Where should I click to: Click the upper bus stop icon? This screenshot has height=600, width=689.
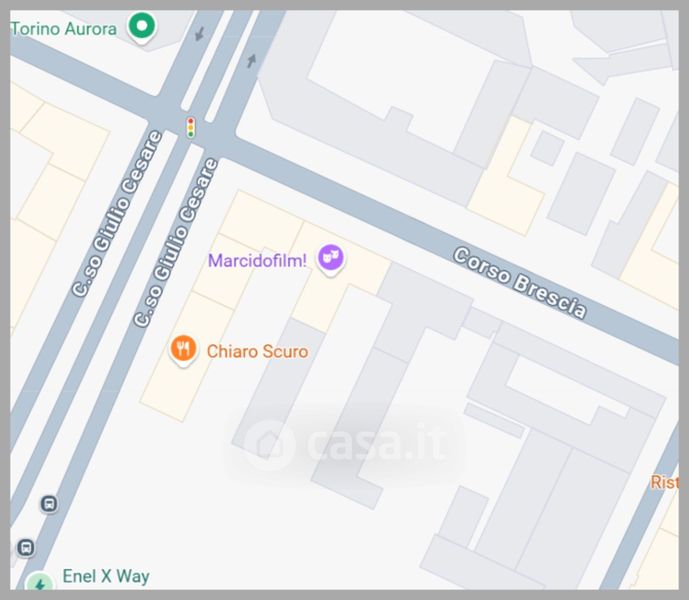pos(49,504)
